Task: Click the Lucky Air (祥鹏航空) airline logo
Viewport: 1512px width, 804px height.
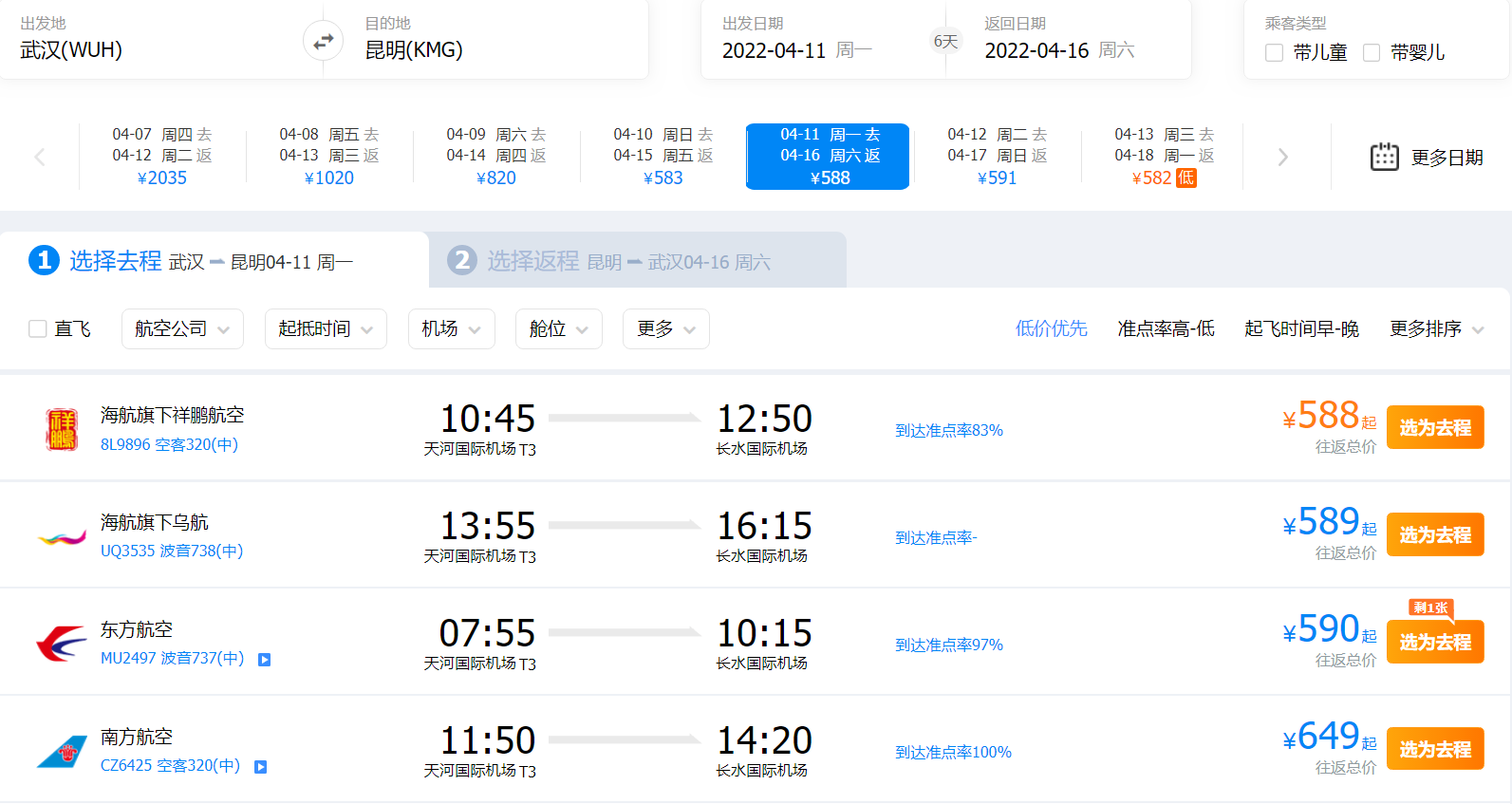Action: click(62, 429)
